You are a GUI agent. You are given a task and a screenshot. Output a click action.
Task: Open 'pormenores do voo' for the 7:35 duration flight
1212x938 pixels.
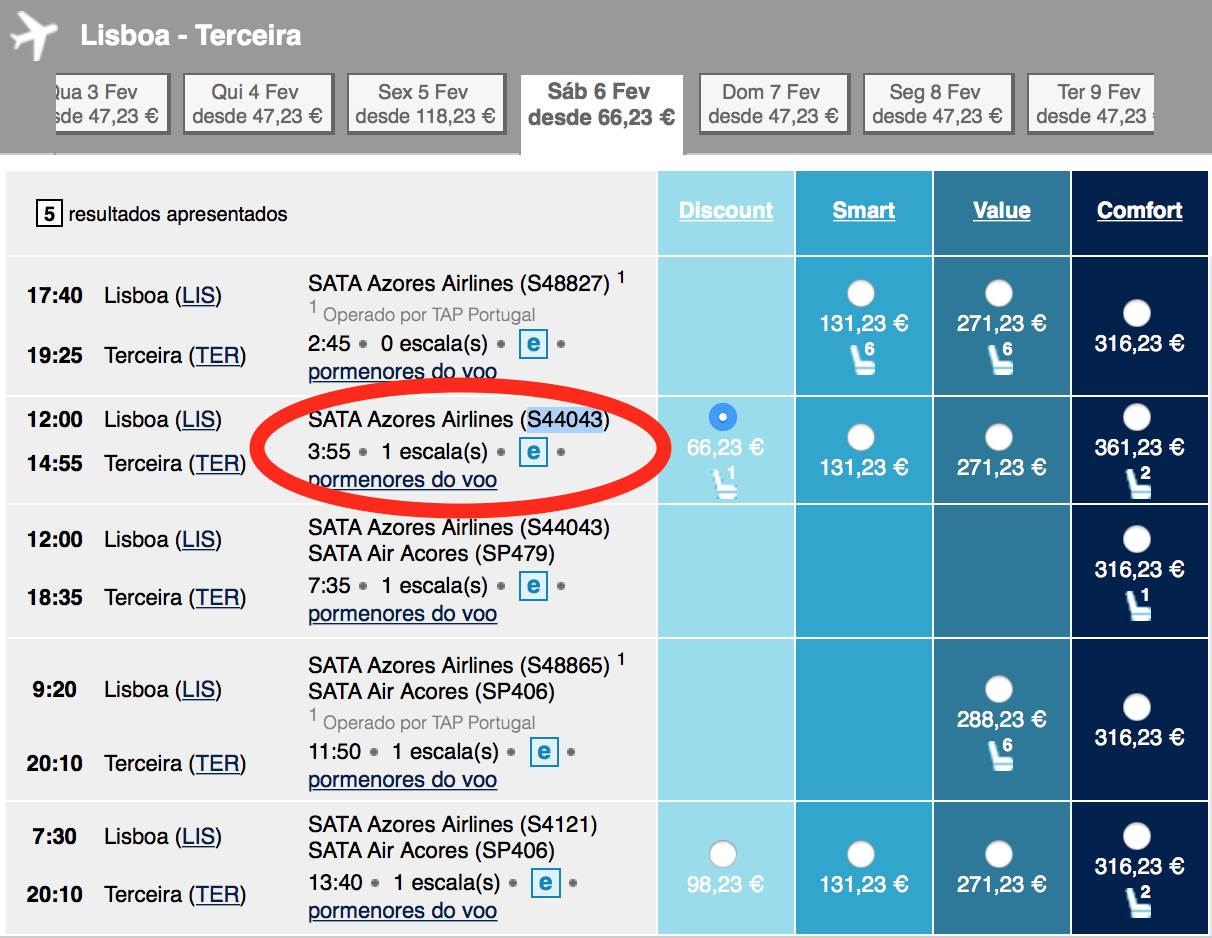[x=402, y=614]
